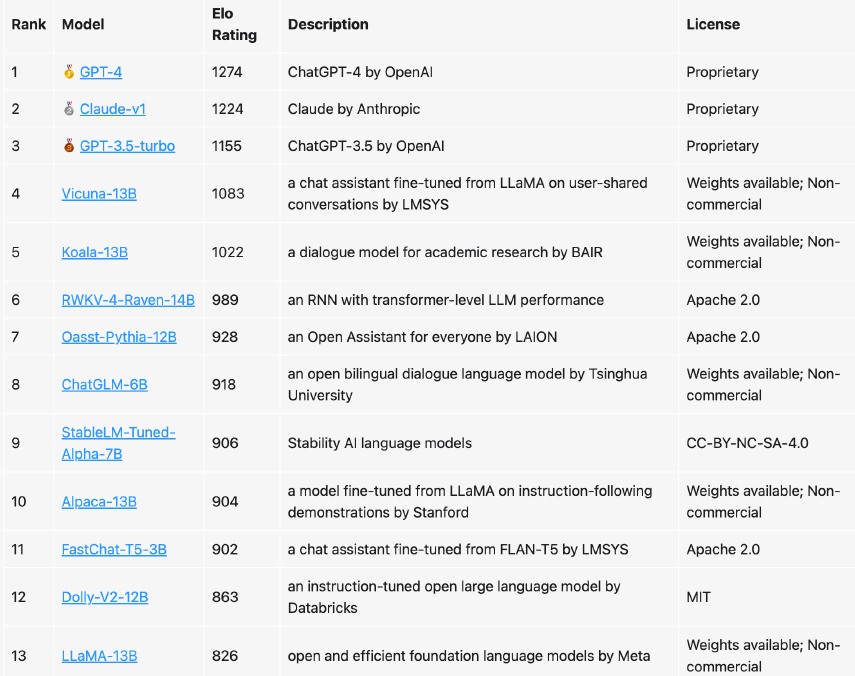Click the License column header
This screenshot has width=855, height=676.
pyautogui.click(x=713, y=24)
